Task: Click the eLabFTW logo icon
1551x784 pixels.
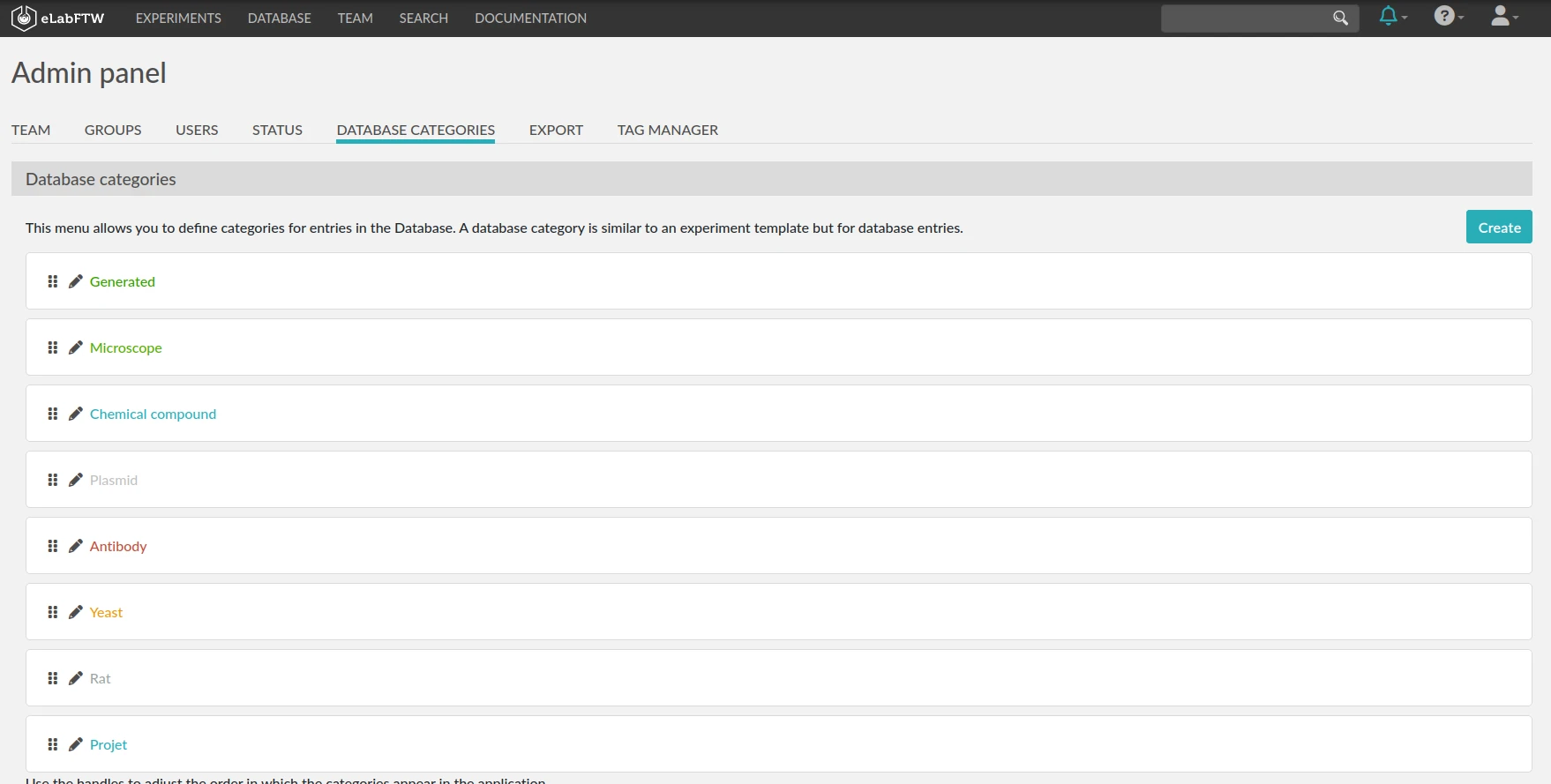Action: coord(24,18)
